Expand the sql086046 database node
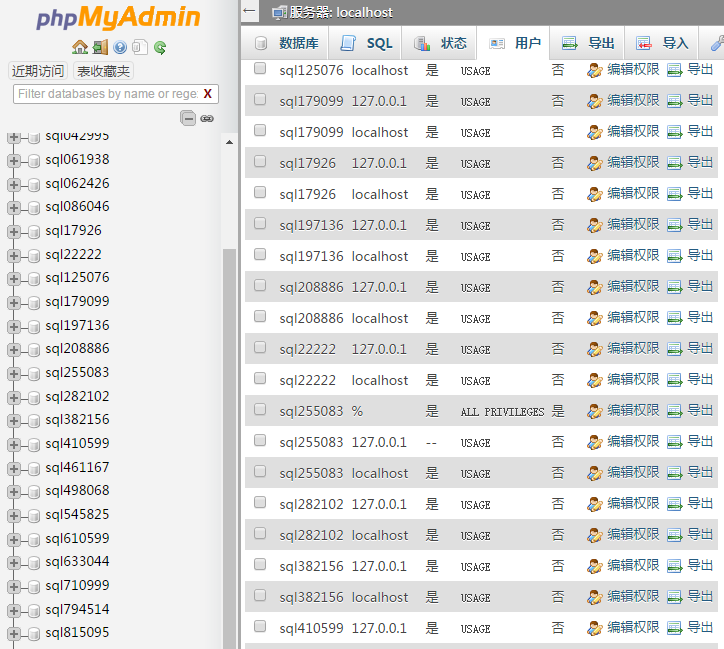724x649 pixels. (13, 208)
